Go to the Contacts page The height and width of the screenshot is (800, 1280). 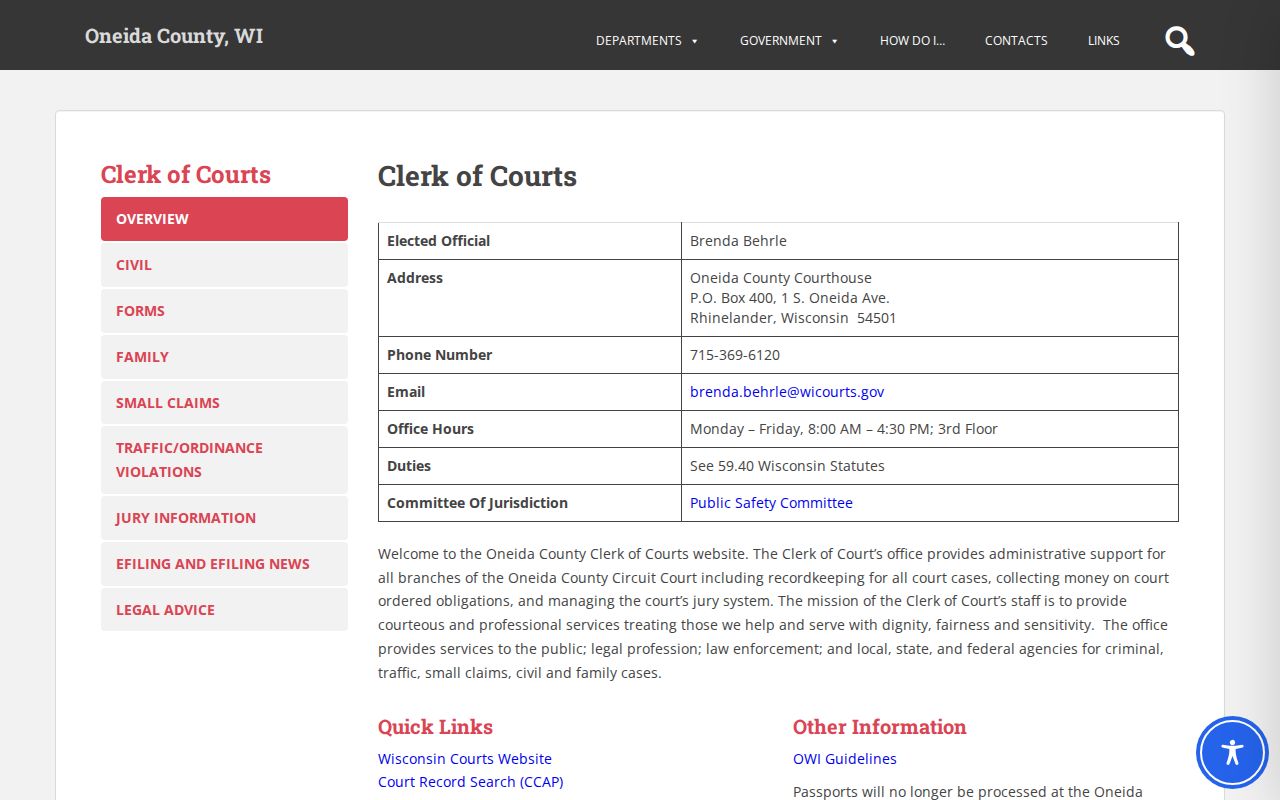click(x=1016, y=41)
